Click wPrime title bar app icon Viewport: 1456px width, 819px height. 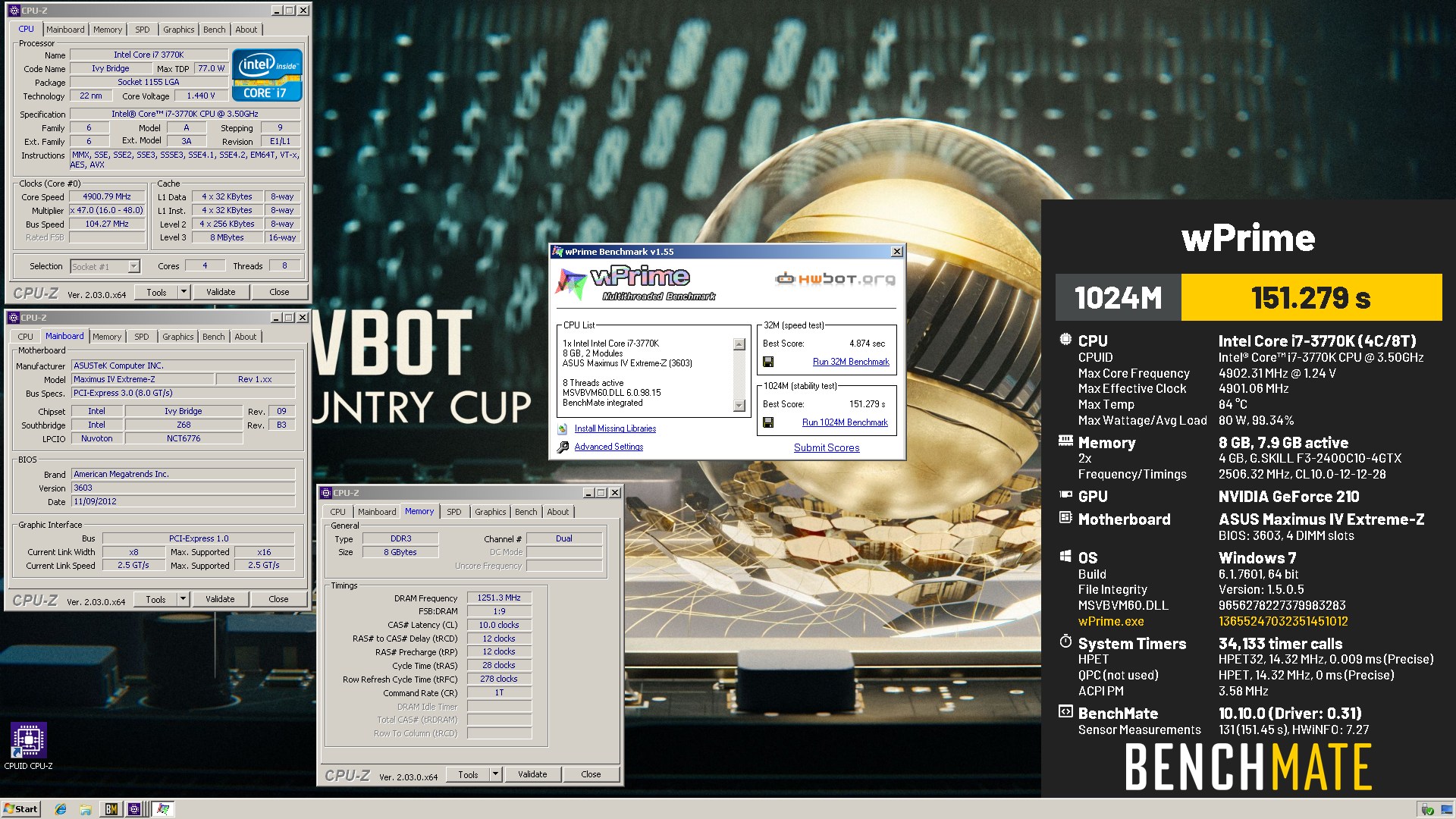(x=558, y=252)
